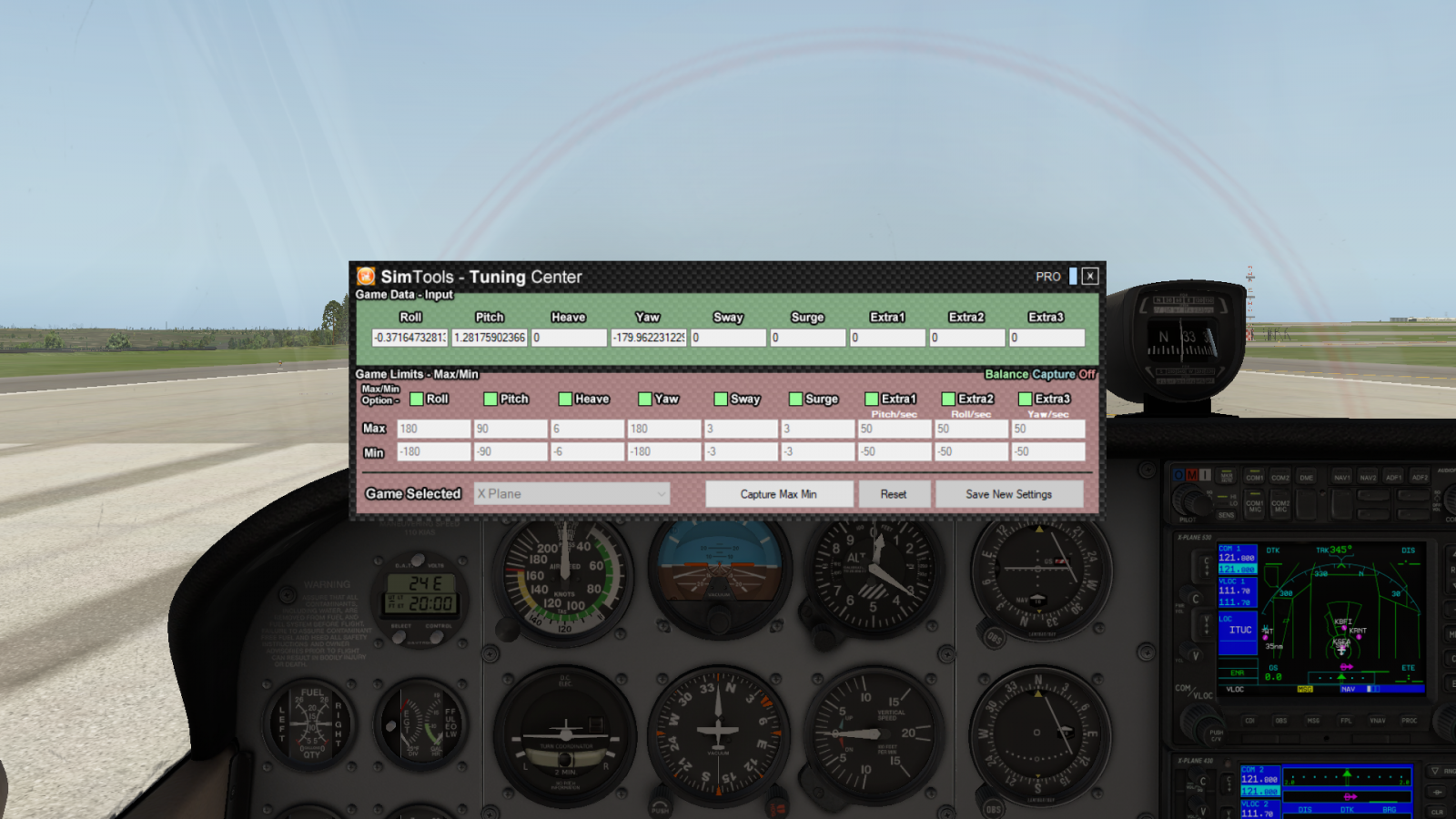Click the Extra1 Max field showing 50
1456x819 pixels.
coord(895,429)
